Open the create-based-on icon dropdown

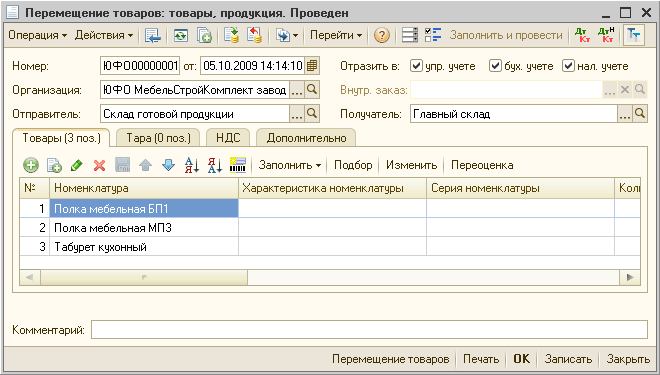point(287,35)
